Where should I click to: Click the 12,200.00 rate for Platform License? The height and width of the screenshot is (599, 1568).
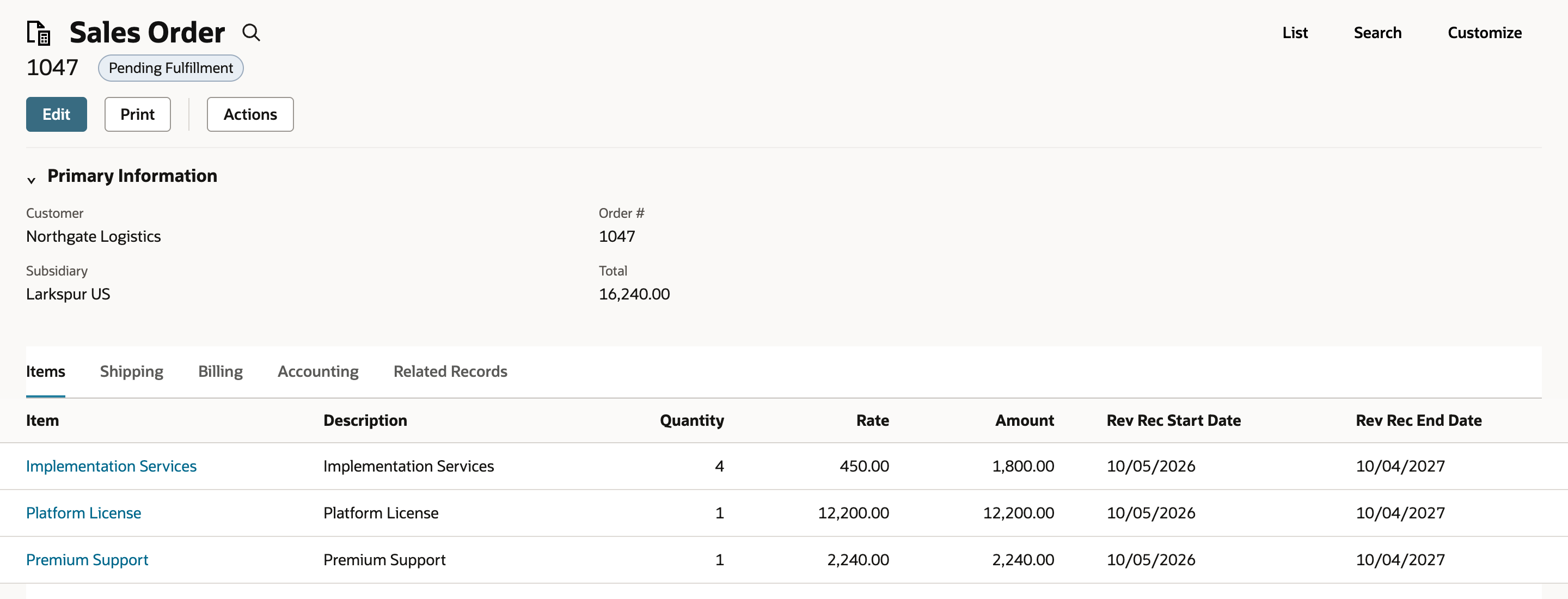[x=853, y=513]
